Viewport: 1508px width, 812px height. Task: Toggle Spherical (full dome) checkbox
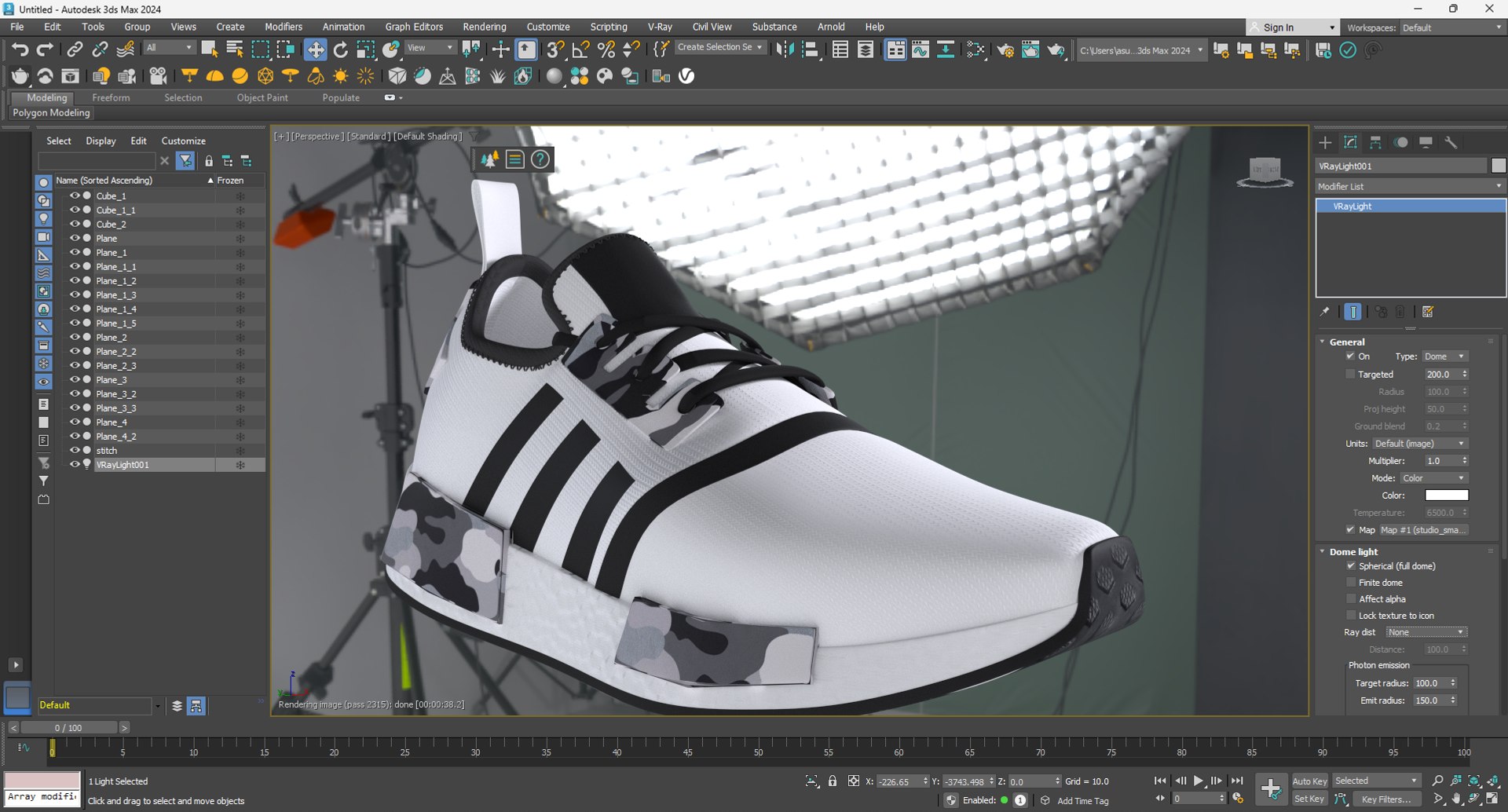coord(1351,566)
